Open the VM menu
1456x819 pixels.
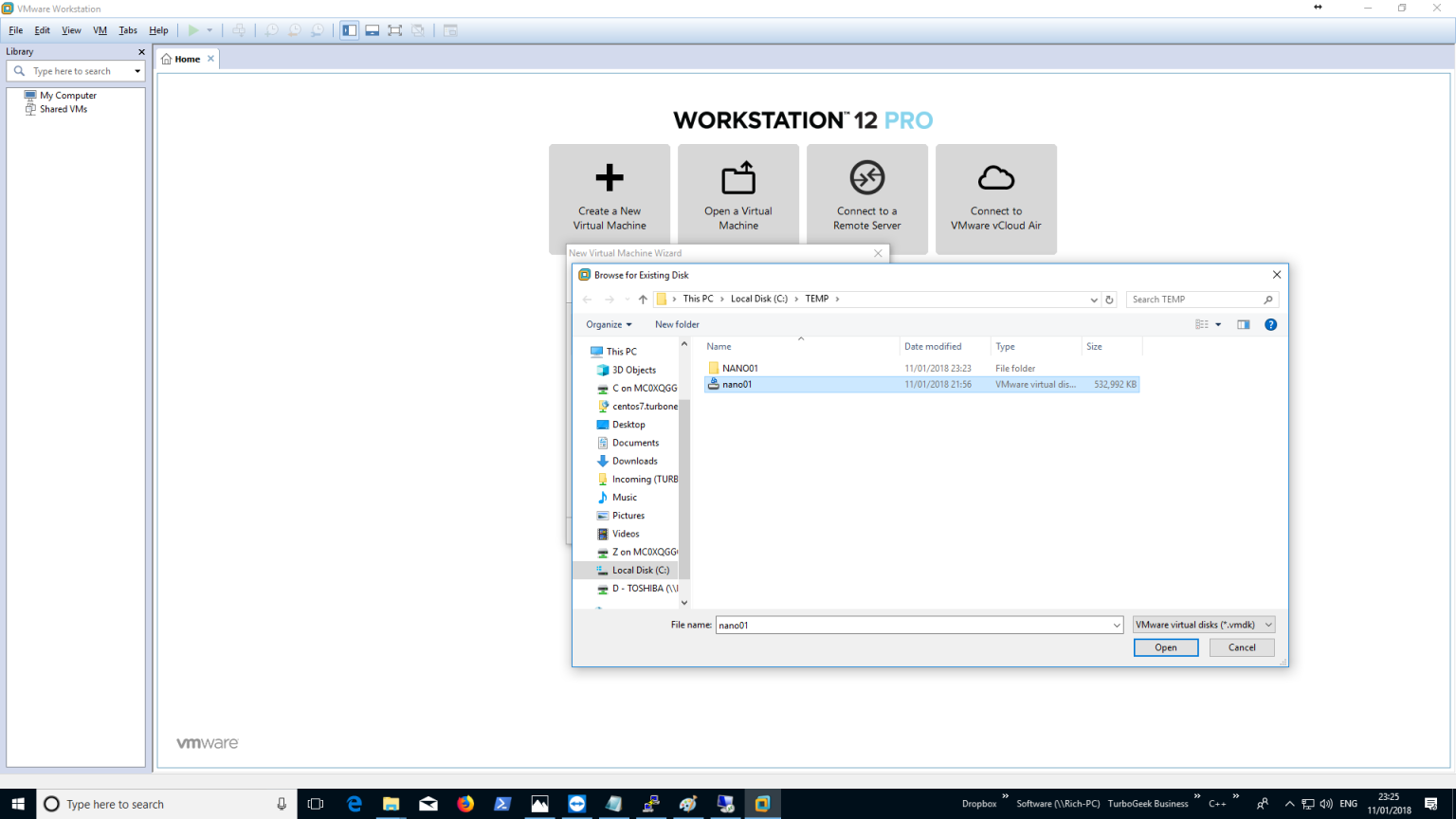coord(100,30)
